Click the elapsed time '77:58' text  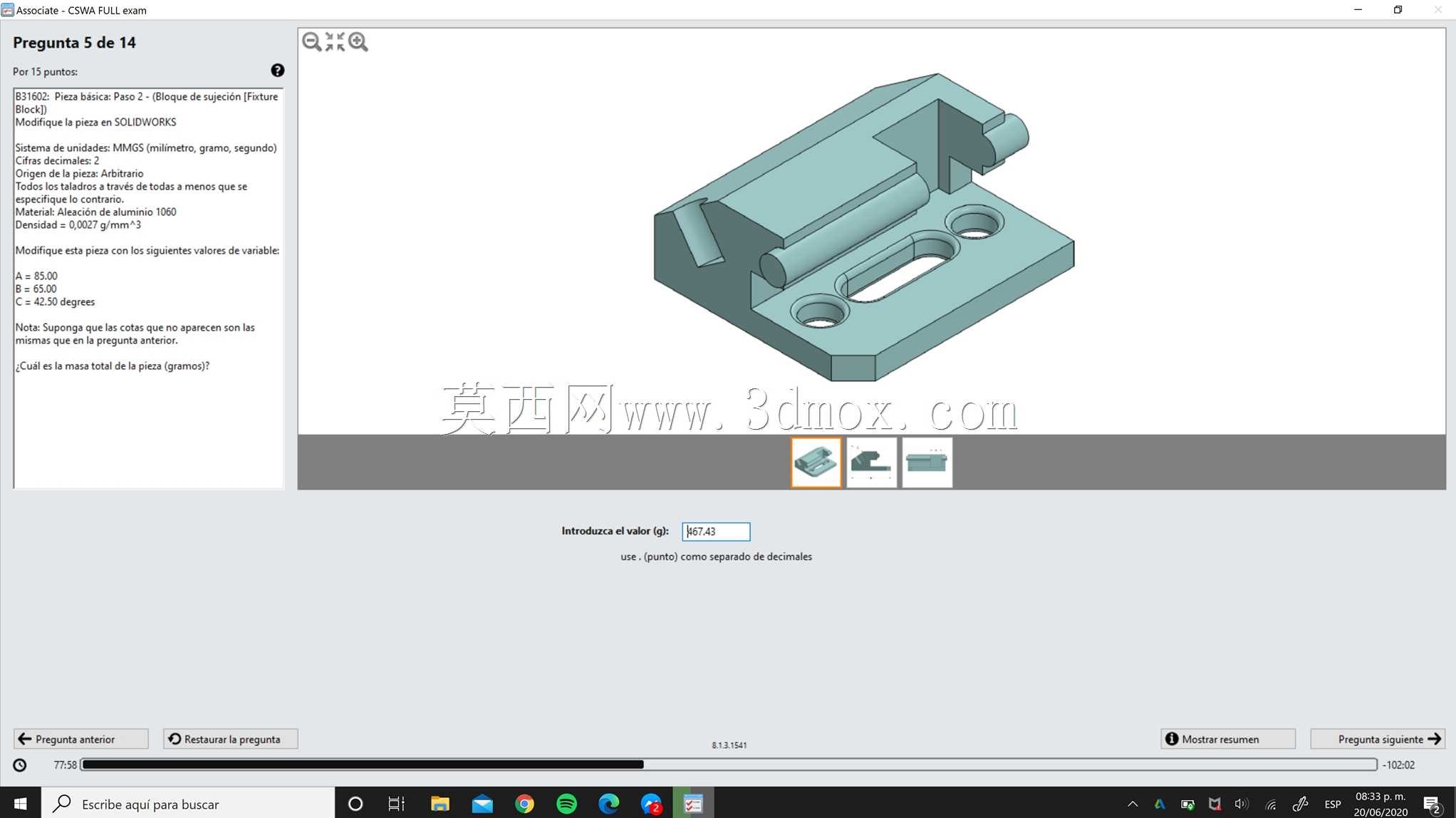click(x=65, y=765)
